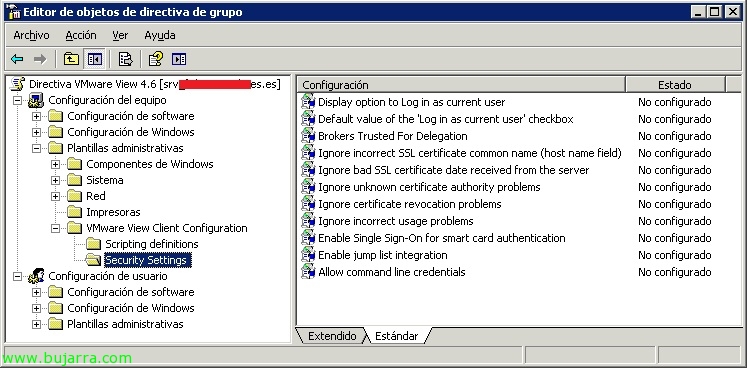The image size is (747, 368).
Task: Click the setting icon for Enable jump list integration
Action: click(x=308, y=255)
